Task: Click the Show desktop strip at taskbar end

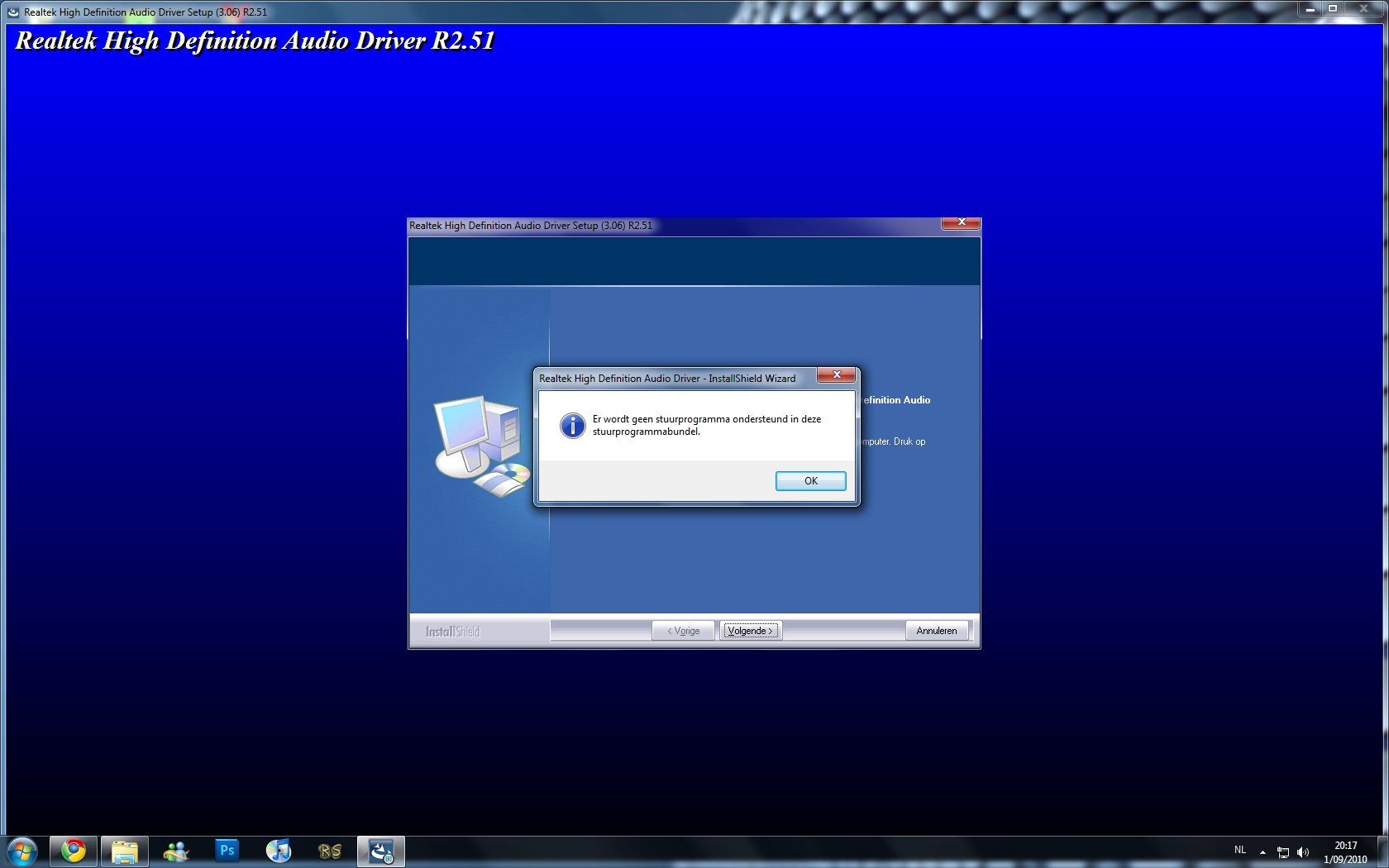Action: coord(1383,852)
